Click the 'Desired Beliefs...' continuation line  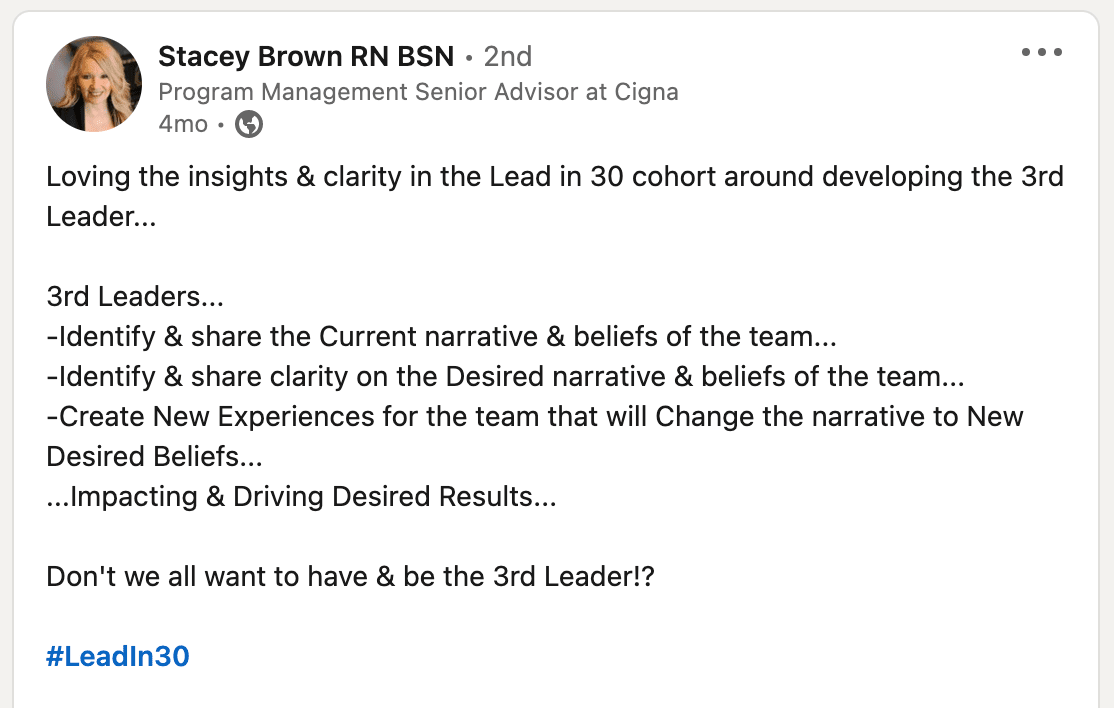[x=154, y=457]
